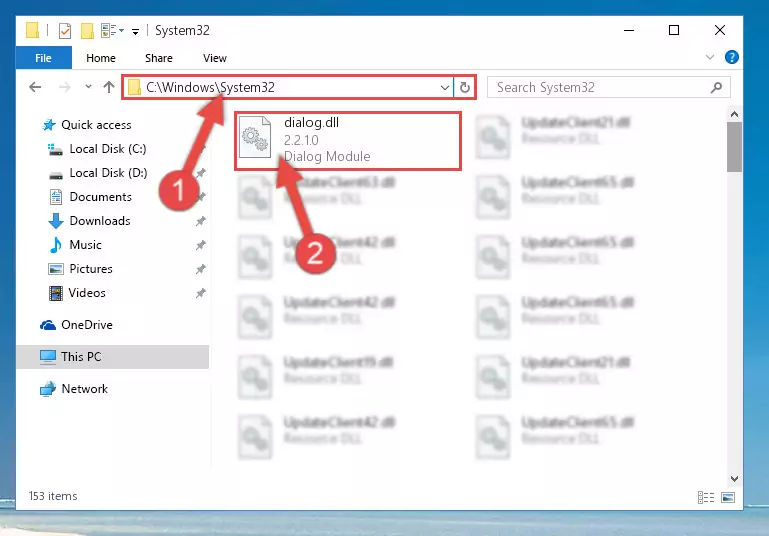Select Network in navigation pane
This screenshot has height=536, width=769.
(x=84, y=389)
